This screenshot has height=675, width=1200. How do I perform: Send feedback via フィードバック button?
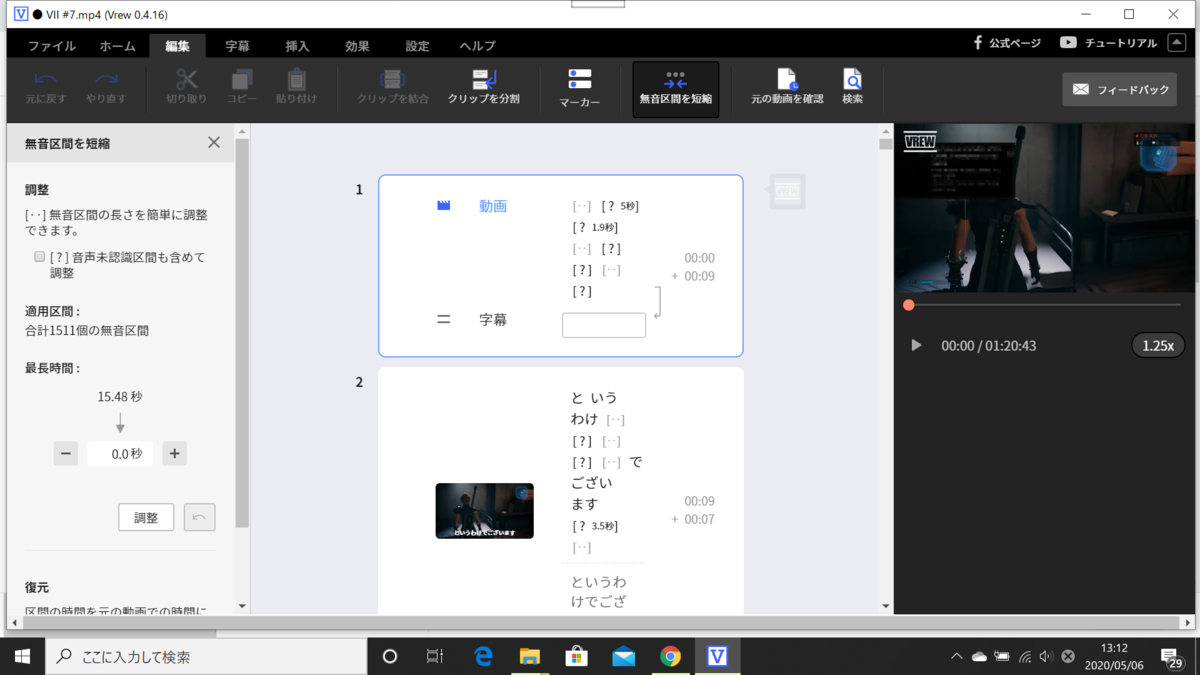[1120, 88]
